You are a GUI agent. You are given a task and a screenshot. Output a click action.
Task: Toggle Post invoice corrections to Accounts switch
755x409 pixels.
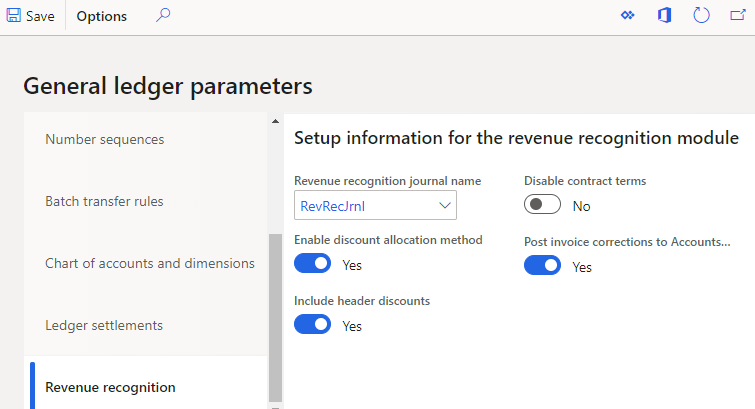[543, 265]
